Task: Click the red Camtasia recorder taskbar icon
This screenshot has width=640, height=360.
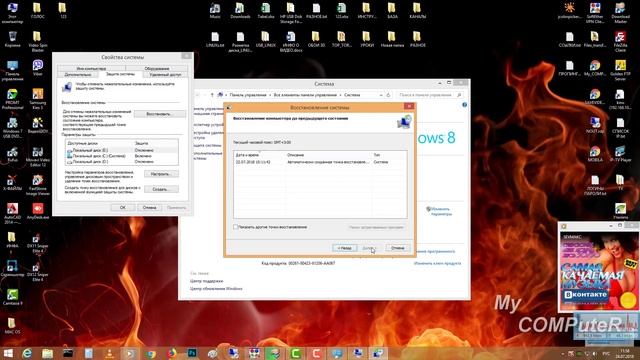Action: point(316,353)
